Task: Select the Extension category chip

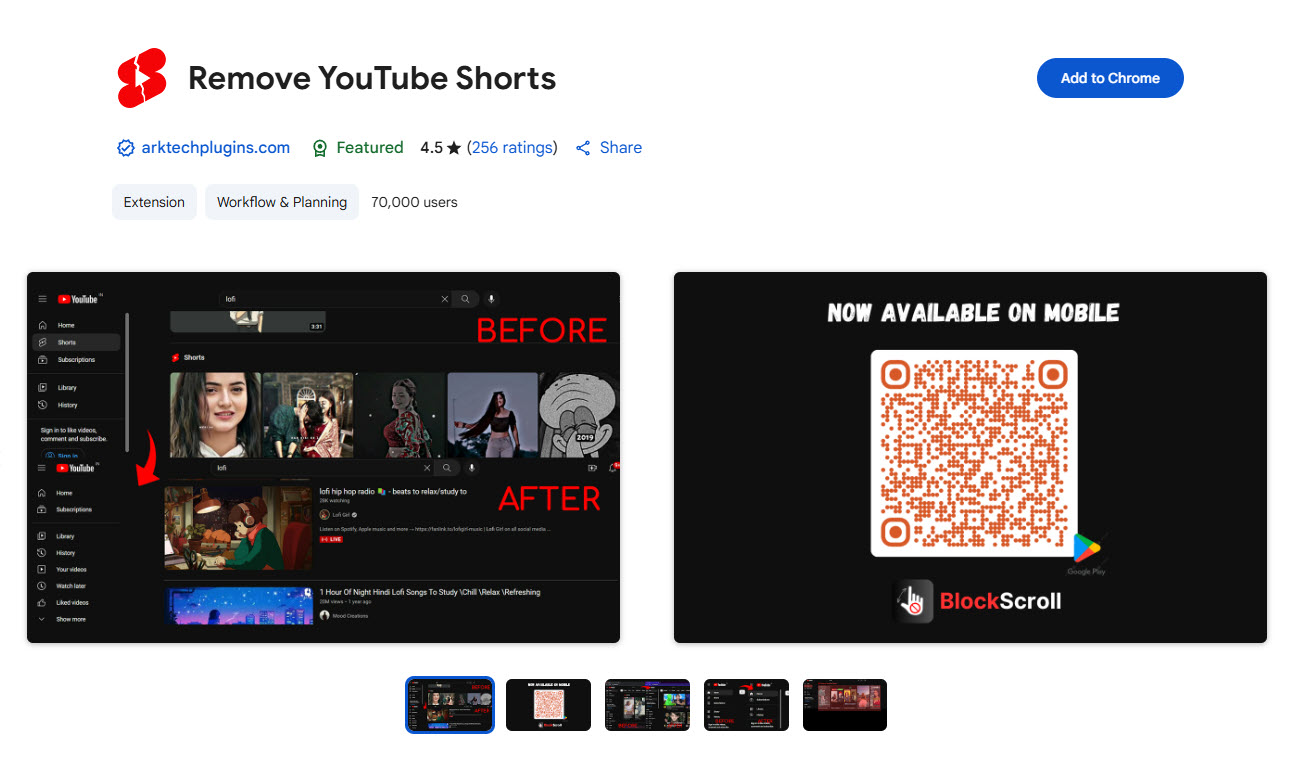Action: click(154, 202)
